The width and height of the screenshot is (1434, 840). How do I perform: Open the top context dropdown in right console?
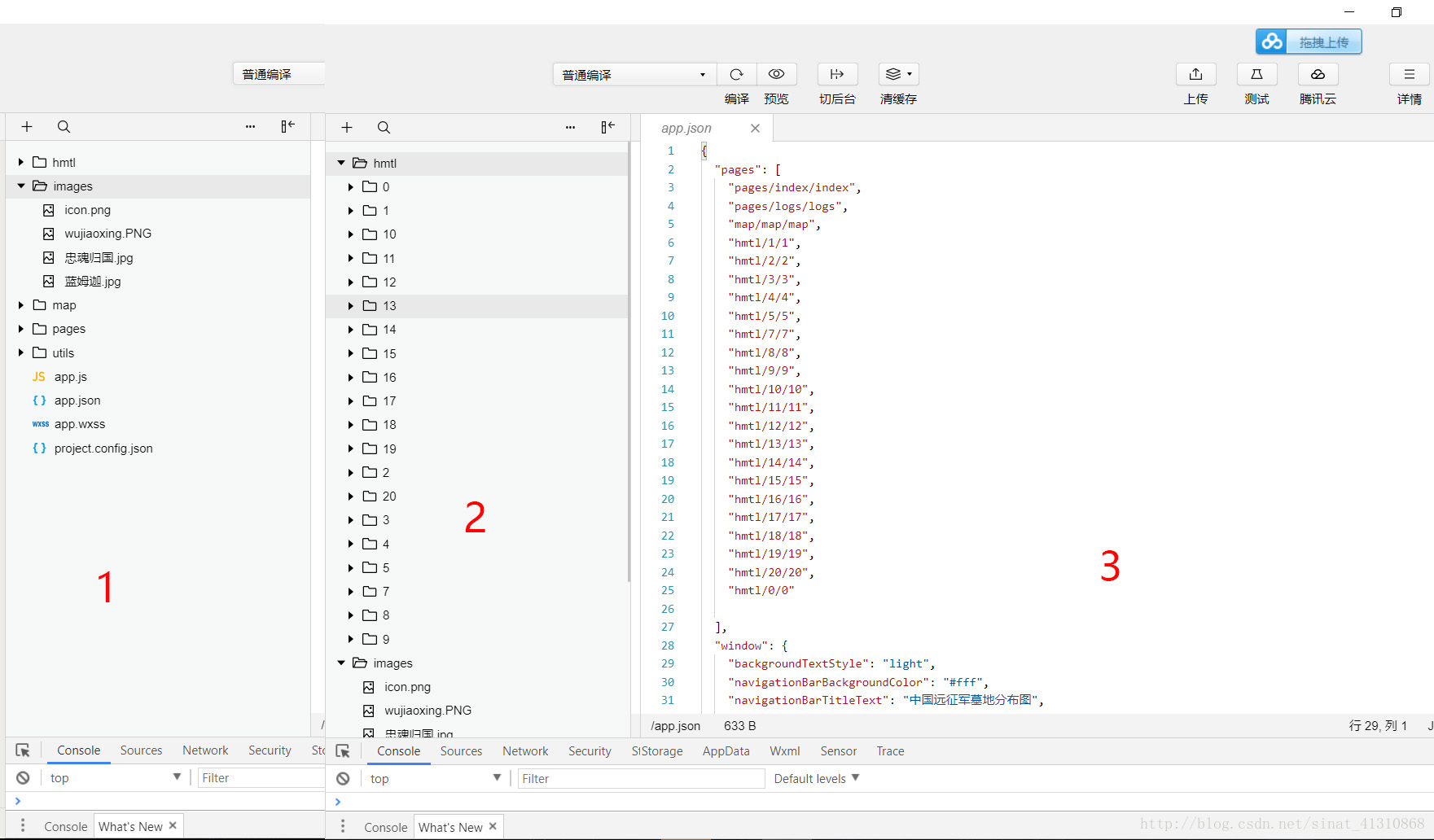click(435, 779)
